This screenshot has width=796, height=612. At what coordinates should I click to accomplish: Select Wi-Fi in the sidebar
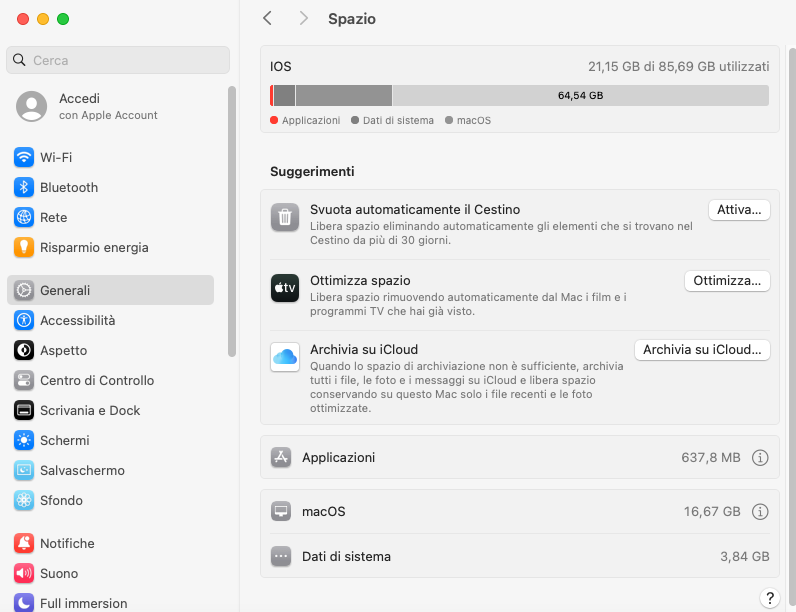click(x=110, y=157)
